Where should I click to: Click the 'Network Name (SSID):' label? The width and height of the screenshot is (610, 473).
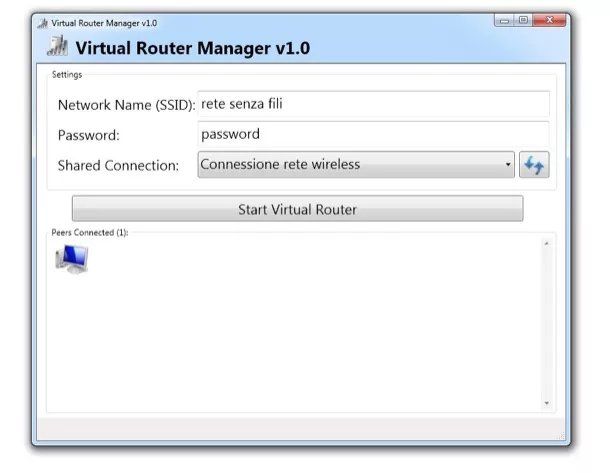[126, 105]
